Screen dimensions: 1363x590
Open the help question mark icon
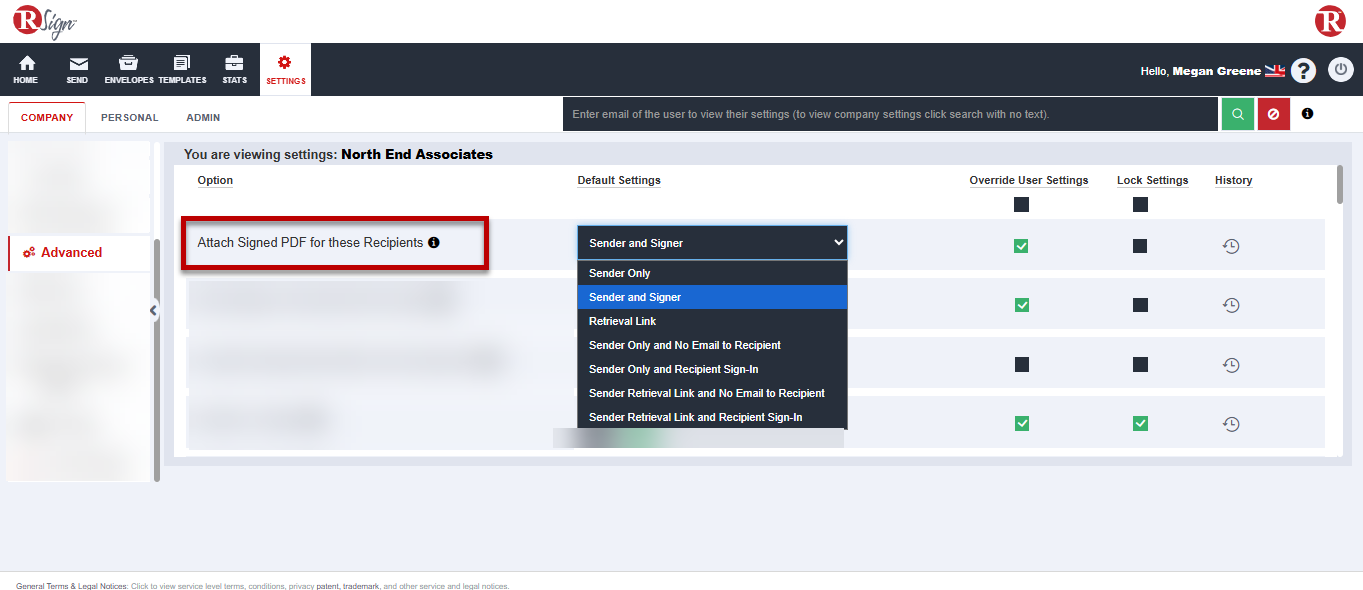(1303, 71)
